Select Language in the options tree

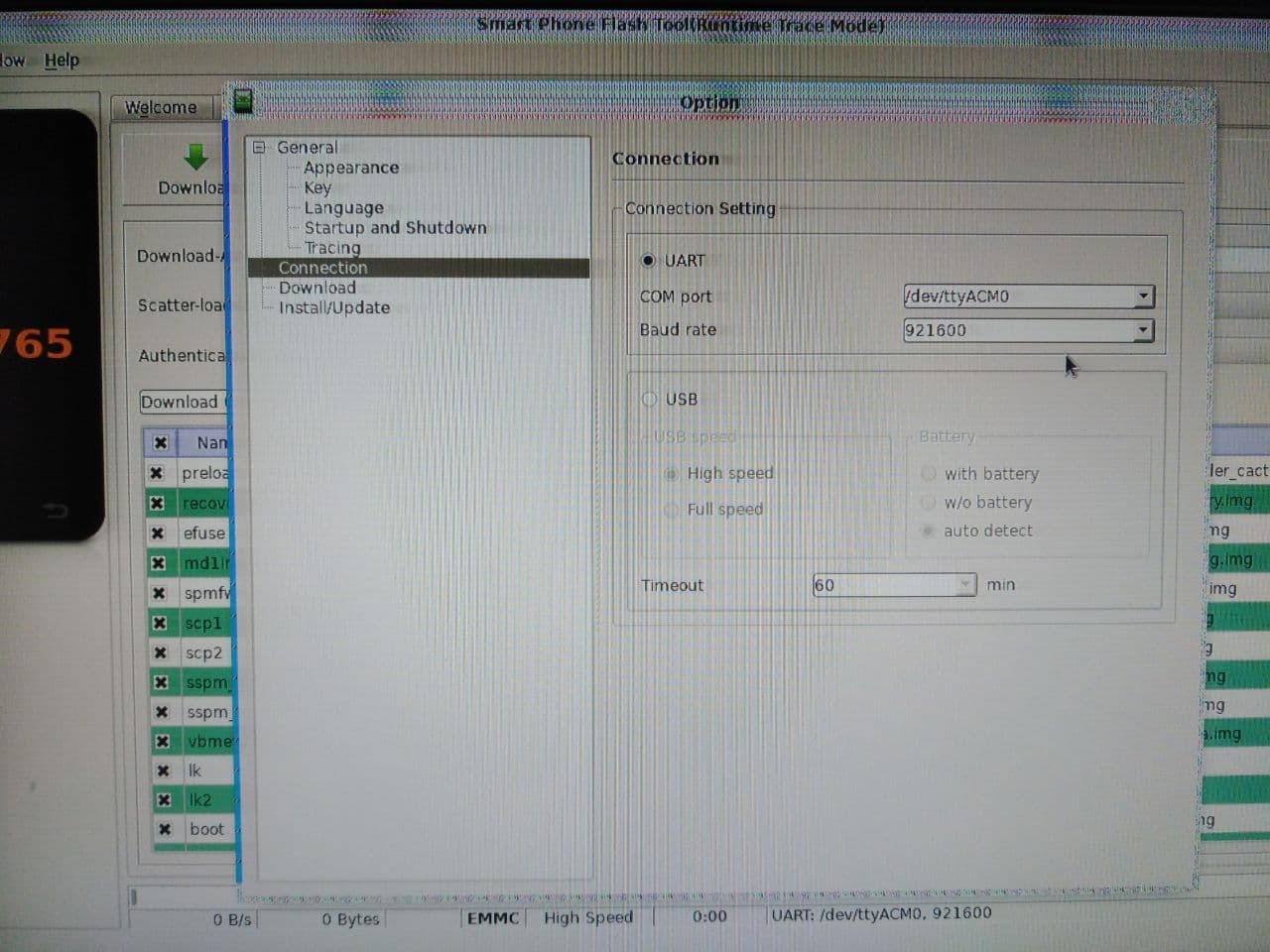point(343,207)
